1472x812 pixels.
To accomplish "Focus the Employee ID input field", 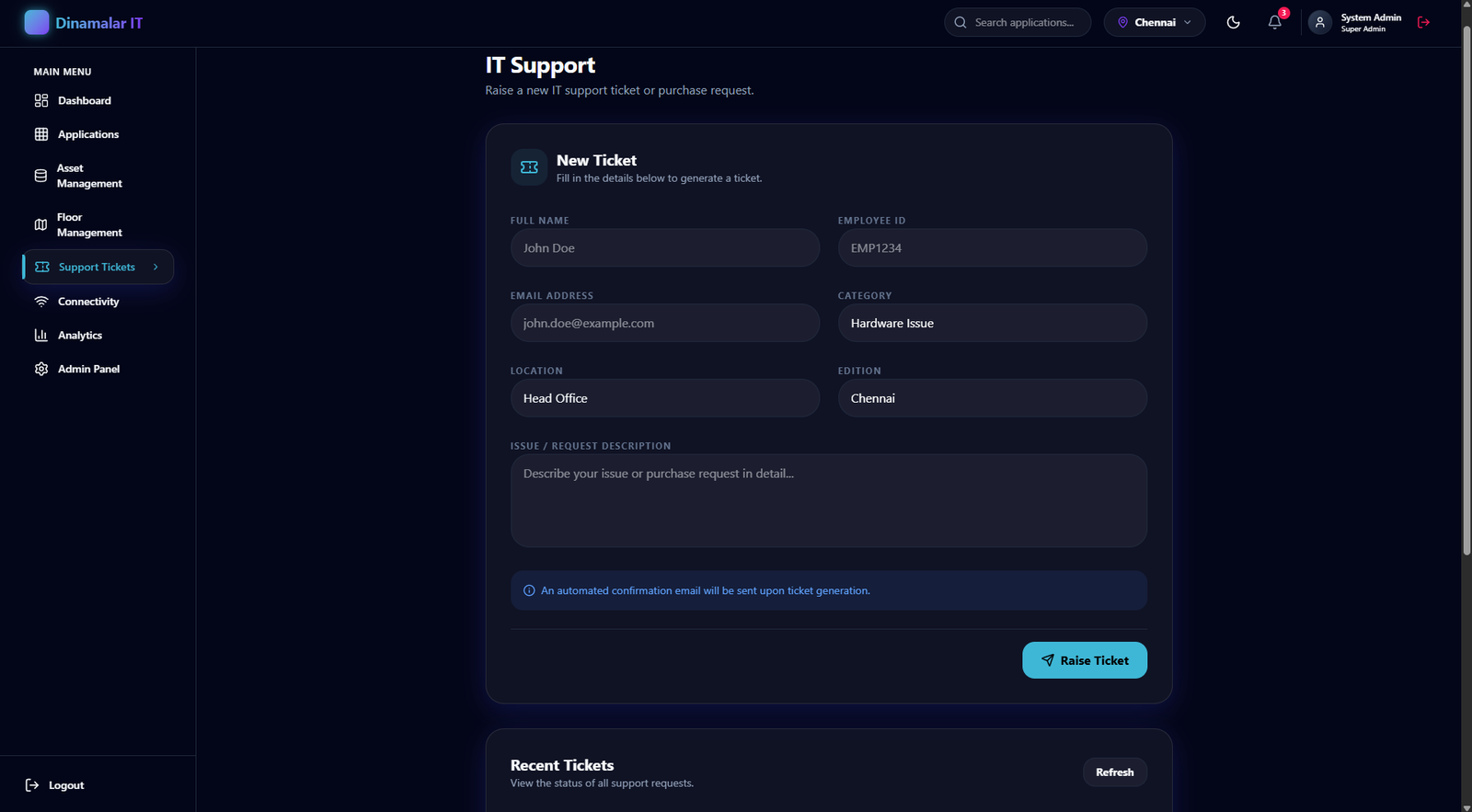I will point(993,248).
